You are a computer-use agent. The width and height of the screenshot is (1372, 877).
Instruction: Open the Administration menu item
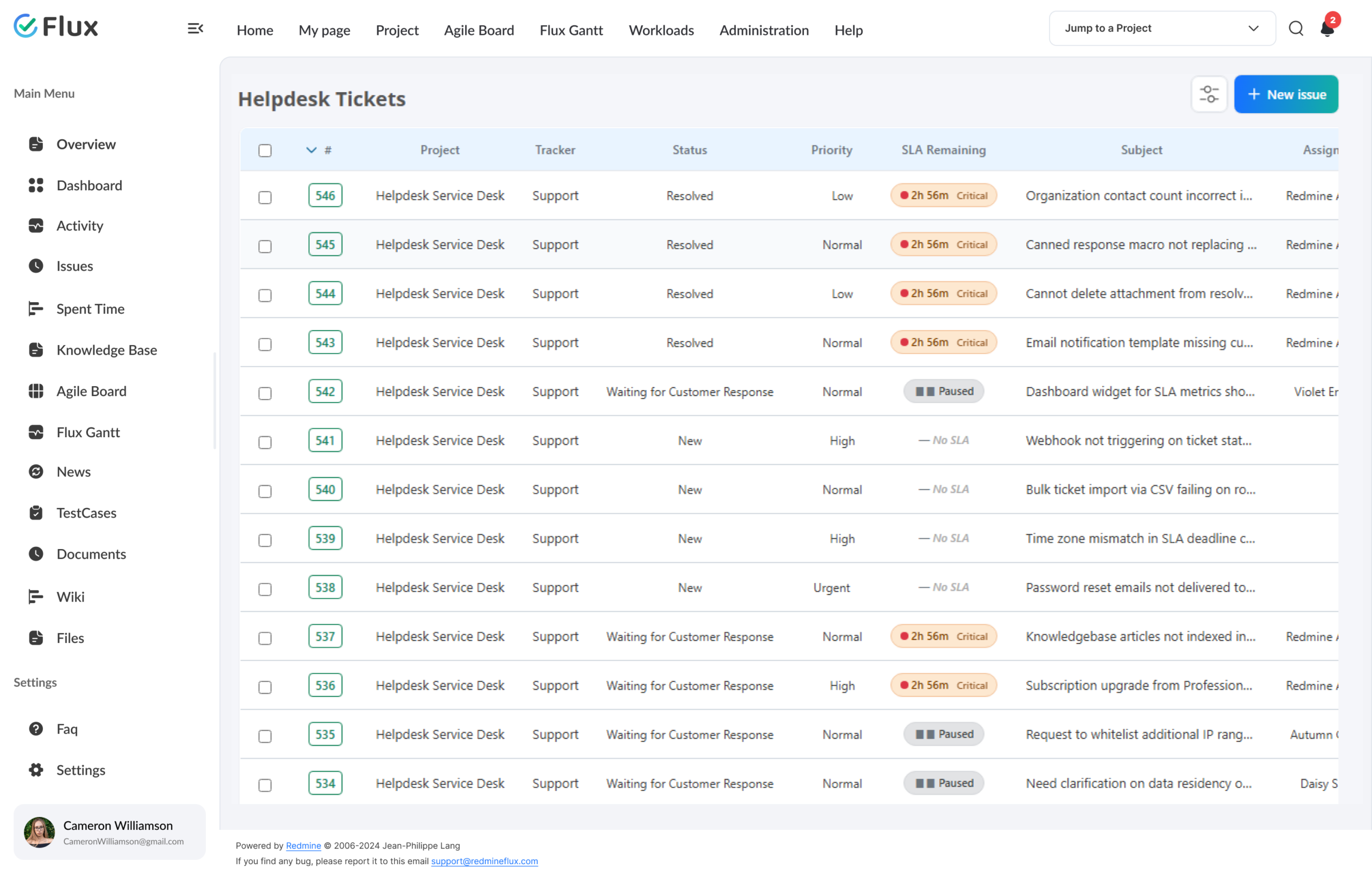tap(764, 30)
